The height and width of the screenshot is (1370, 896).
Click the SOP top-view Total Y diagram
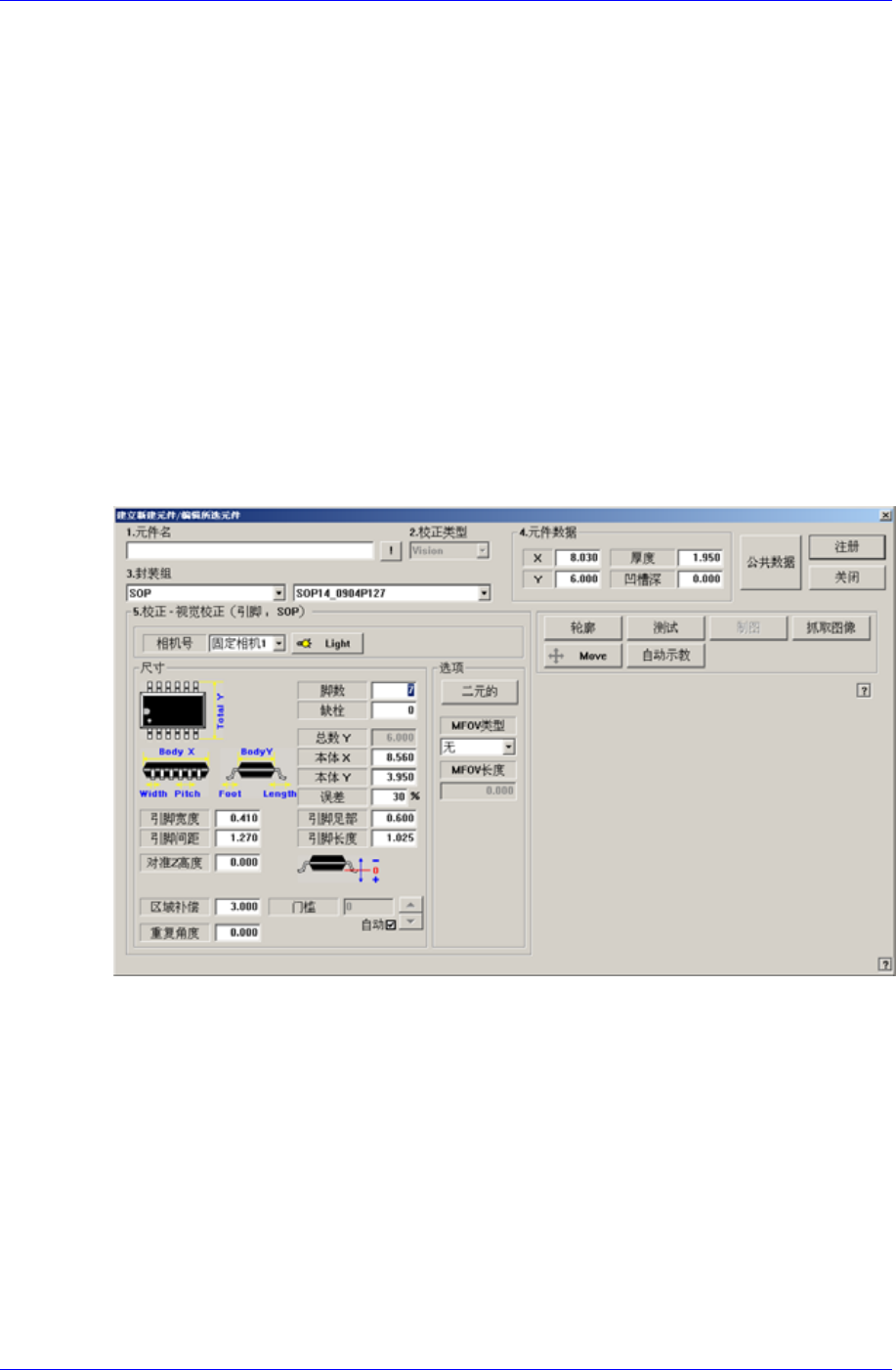(x=183, y=710)
